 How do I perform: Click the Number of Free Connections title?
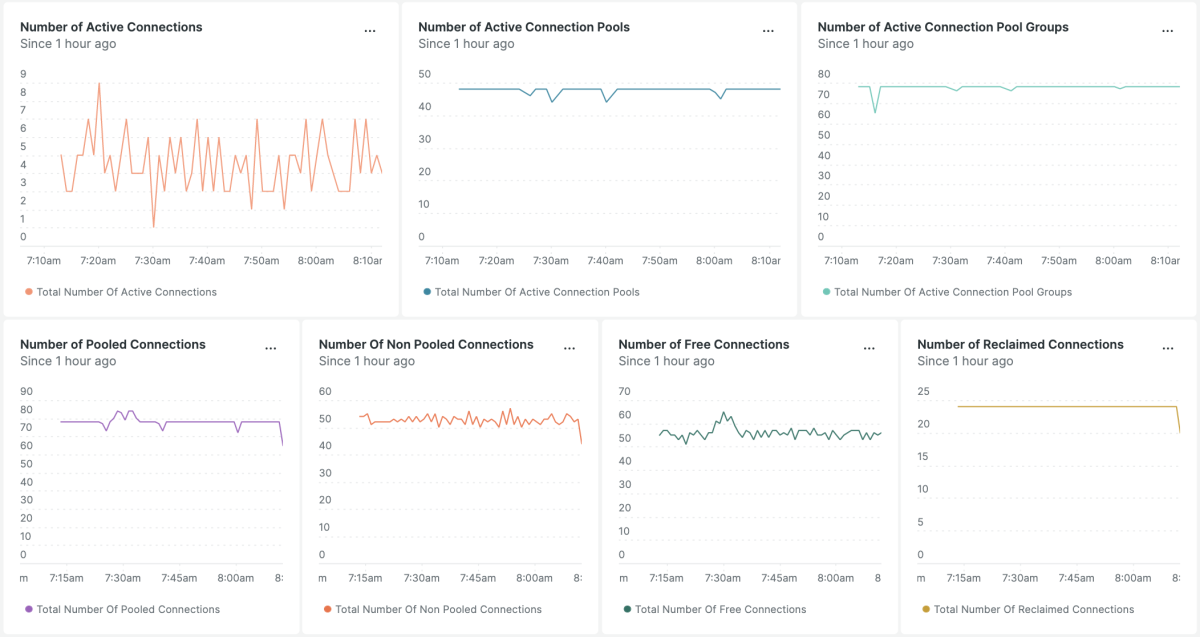[704, 344]
